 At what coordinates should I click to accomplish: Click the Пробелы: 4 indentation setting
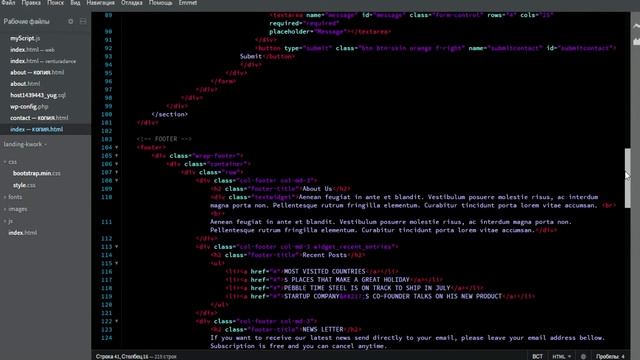click(610, 356)
